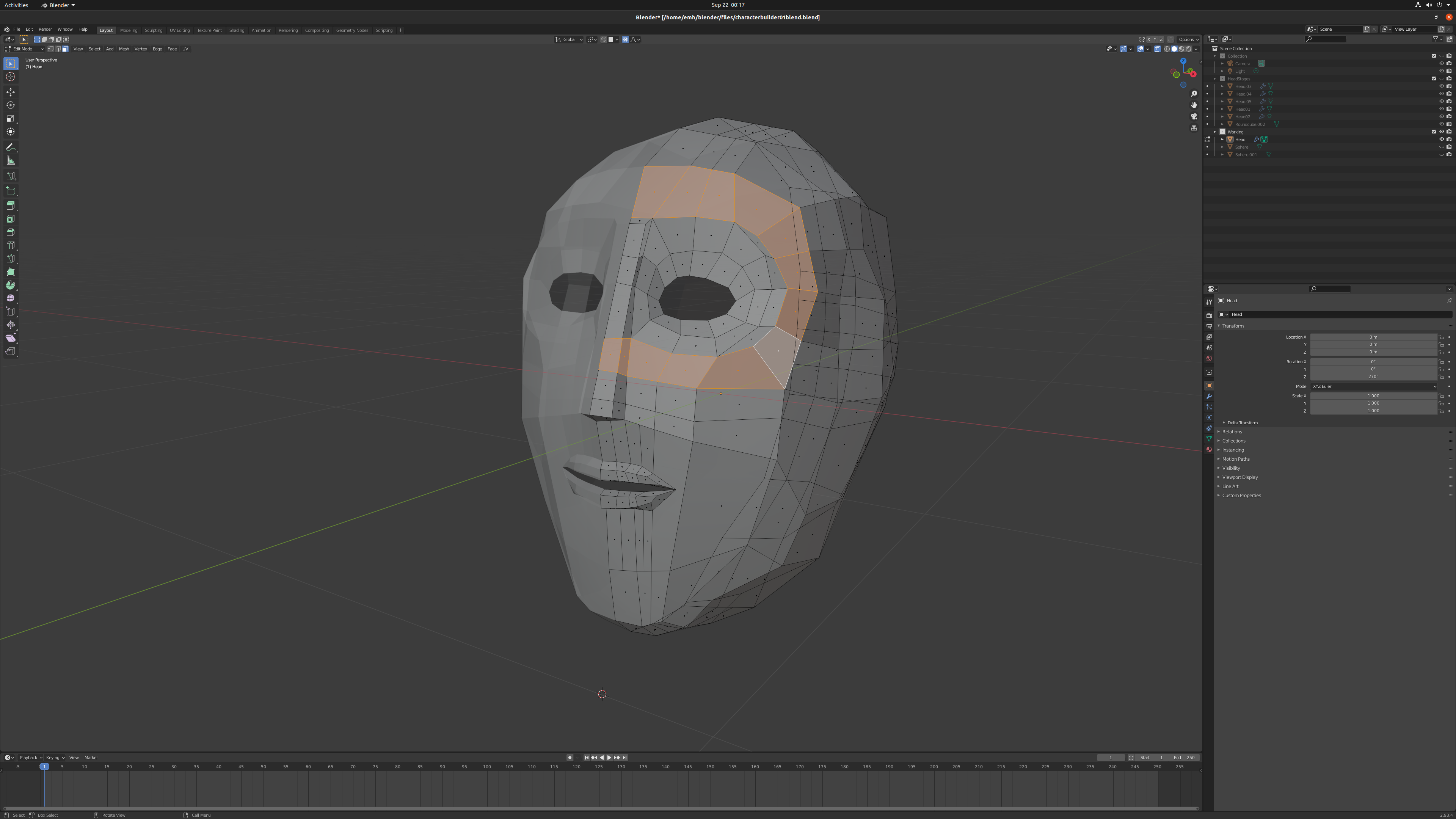The height and width of the screenshot is (819, 1456).
Task: Select the Cursor tool in toolbar
Action: click(11, 77)
